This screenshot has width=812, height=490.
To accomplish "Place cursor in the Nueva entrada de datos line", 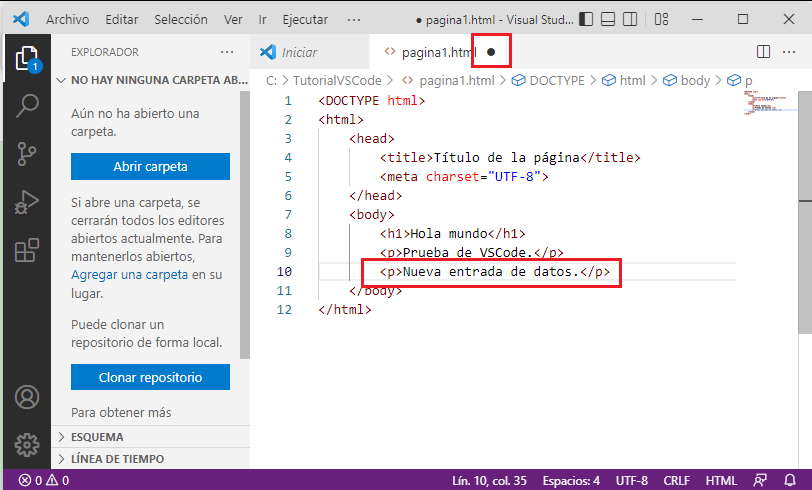I will click(495, 271).
